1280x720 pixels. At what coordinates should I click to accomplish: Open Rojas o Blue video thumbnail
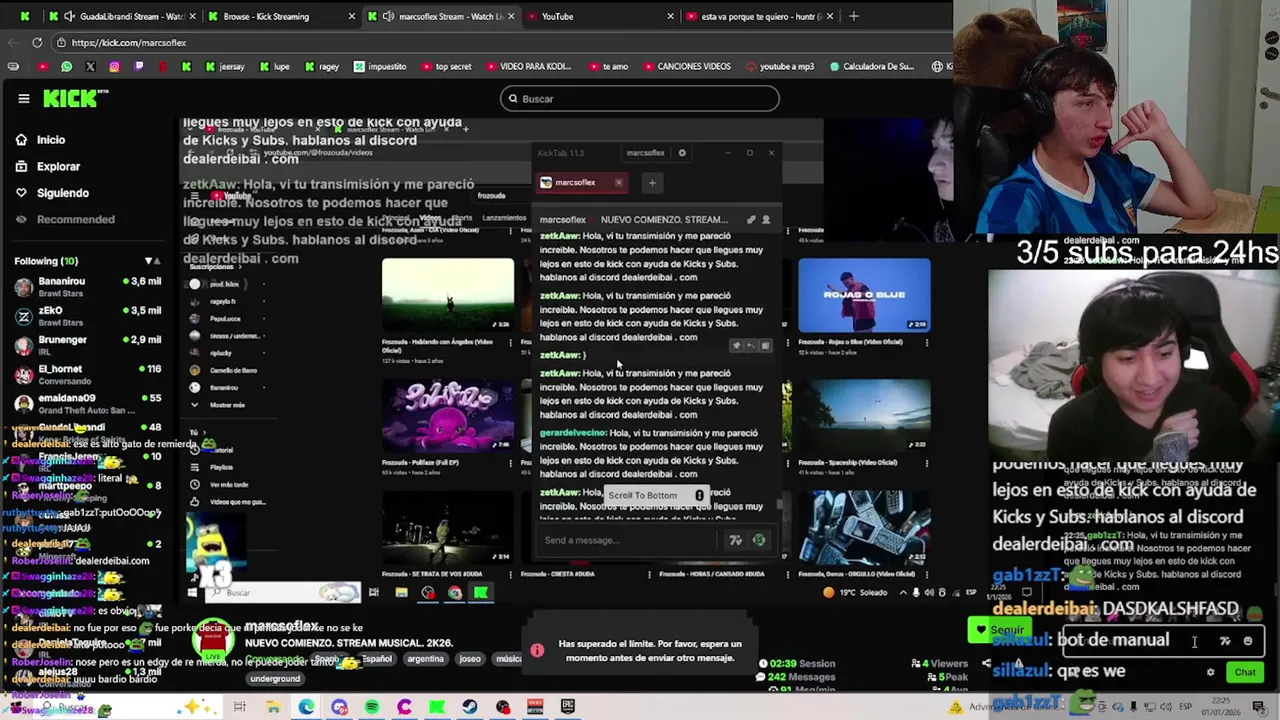pos(864,295)
